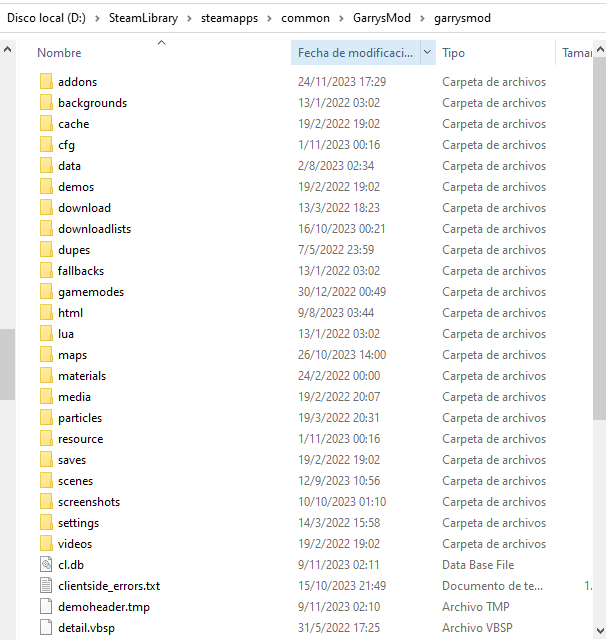
Task: Sort by Fecha de modificación column header
Action: (355, 53)
